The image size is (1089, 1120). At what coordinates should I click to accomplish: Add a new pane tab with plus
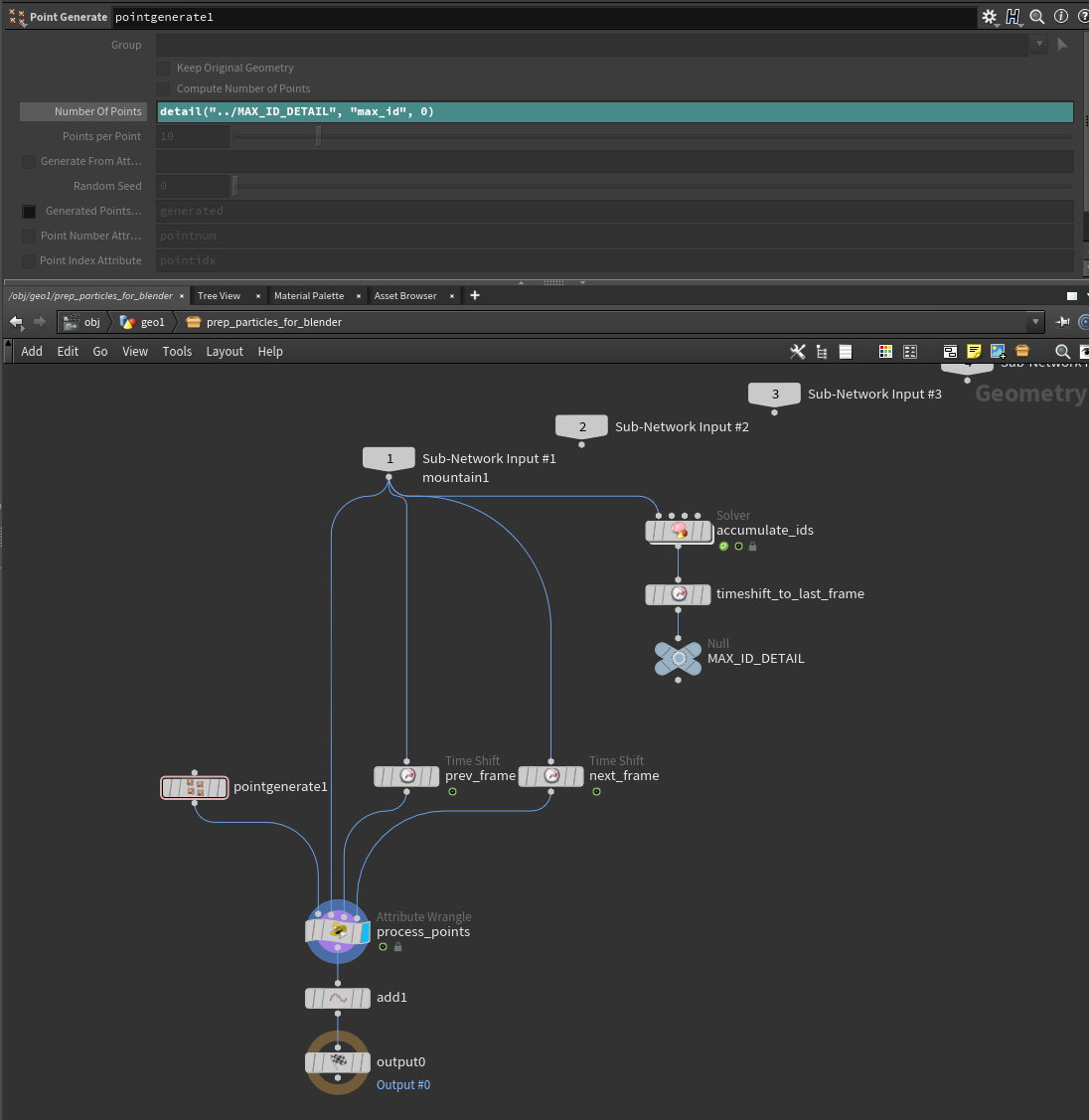475,295
